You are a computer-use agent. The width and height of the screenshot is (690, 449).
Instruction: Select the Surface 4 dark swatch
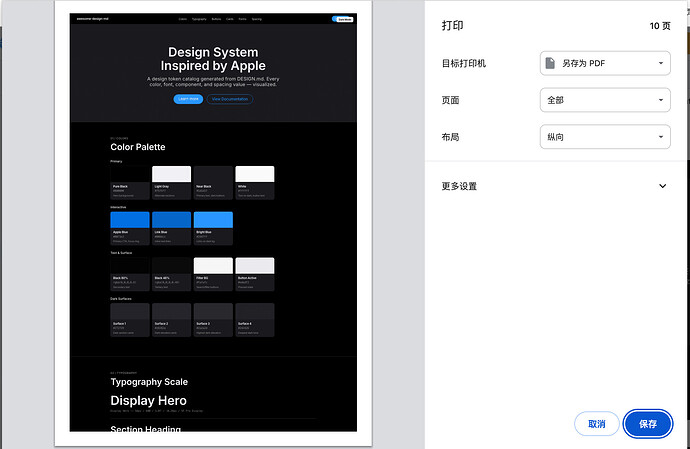255,320
